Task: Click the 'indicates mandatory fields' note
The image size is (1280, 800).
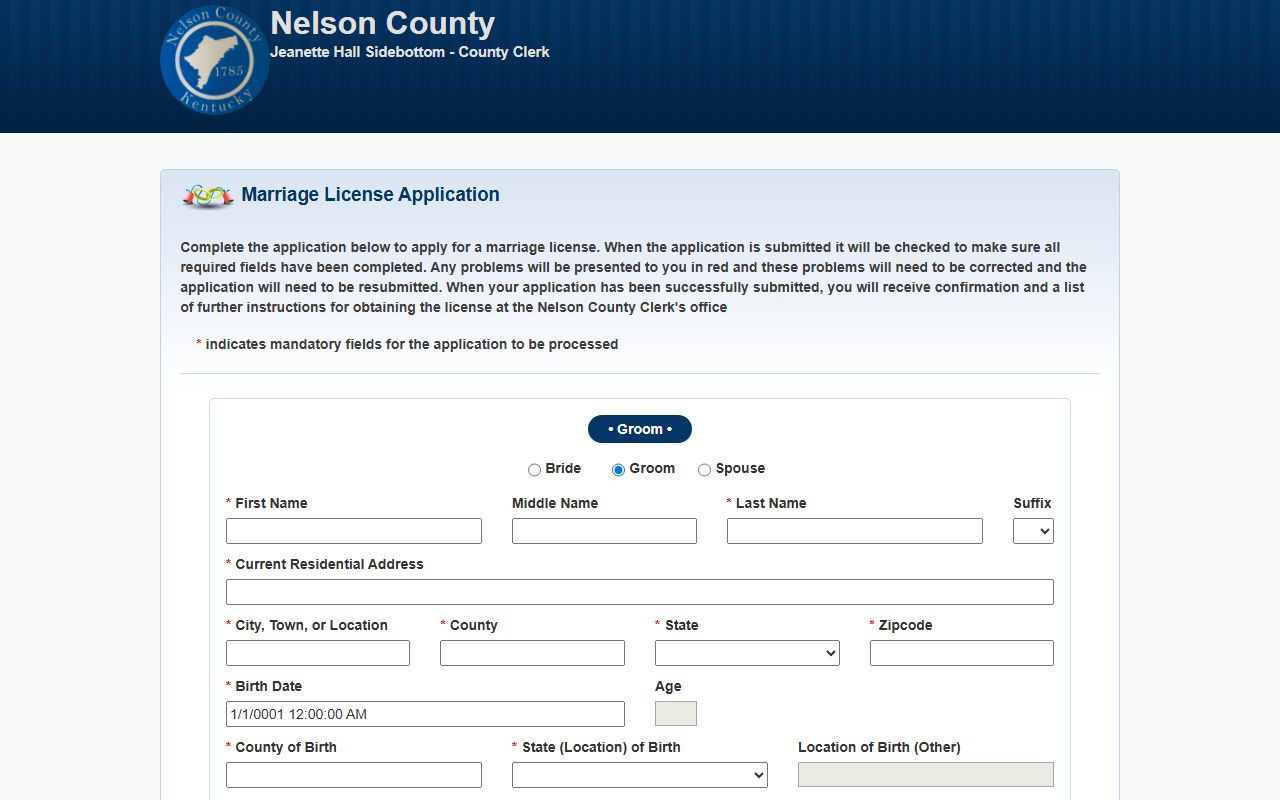Action: [407, 344]
